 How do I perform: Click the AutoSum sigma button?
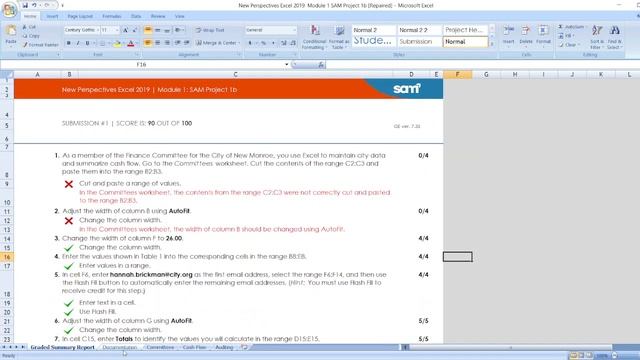(571, 27)
